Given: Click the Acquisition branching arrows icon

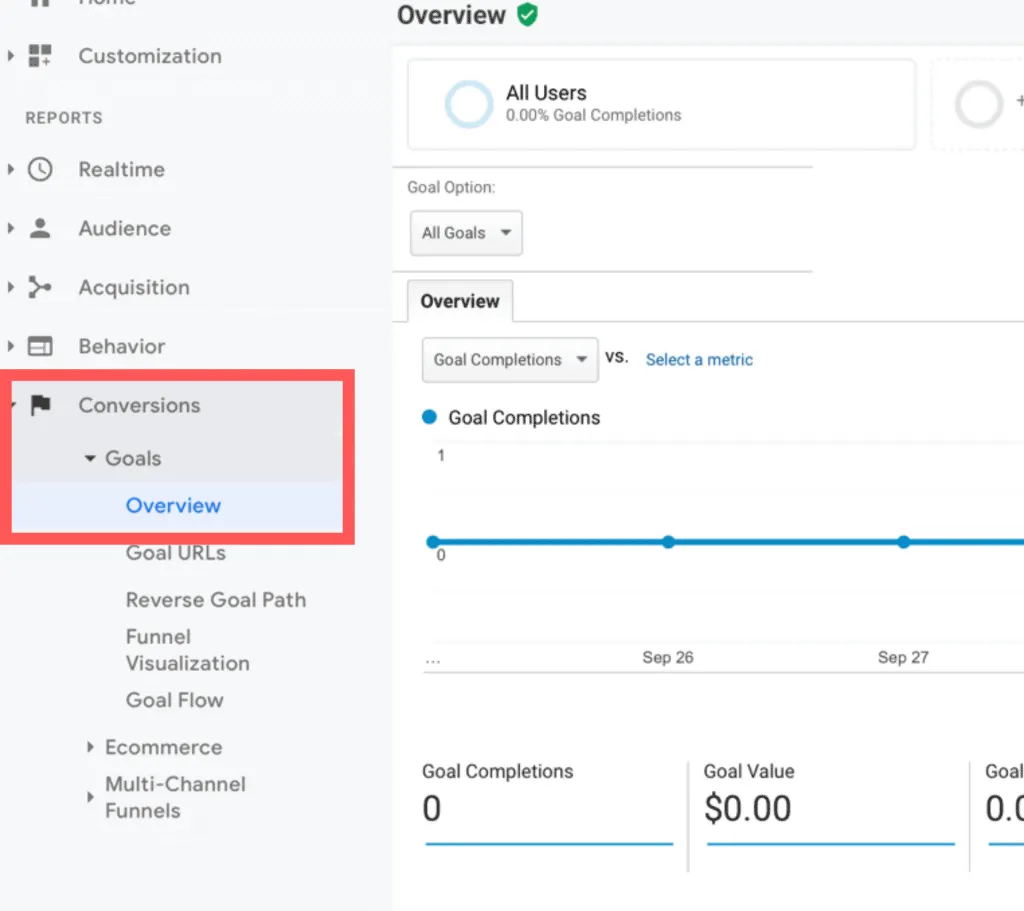Looking at the screenshot, I should 40,288.
